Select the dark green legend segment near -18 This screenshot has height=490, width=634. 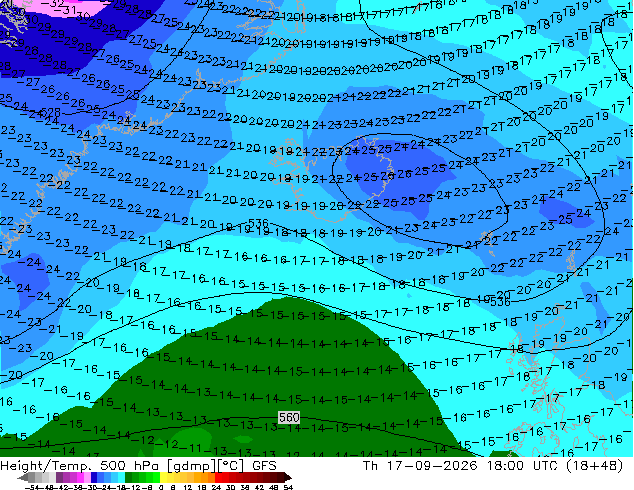[x=129, y=478]
